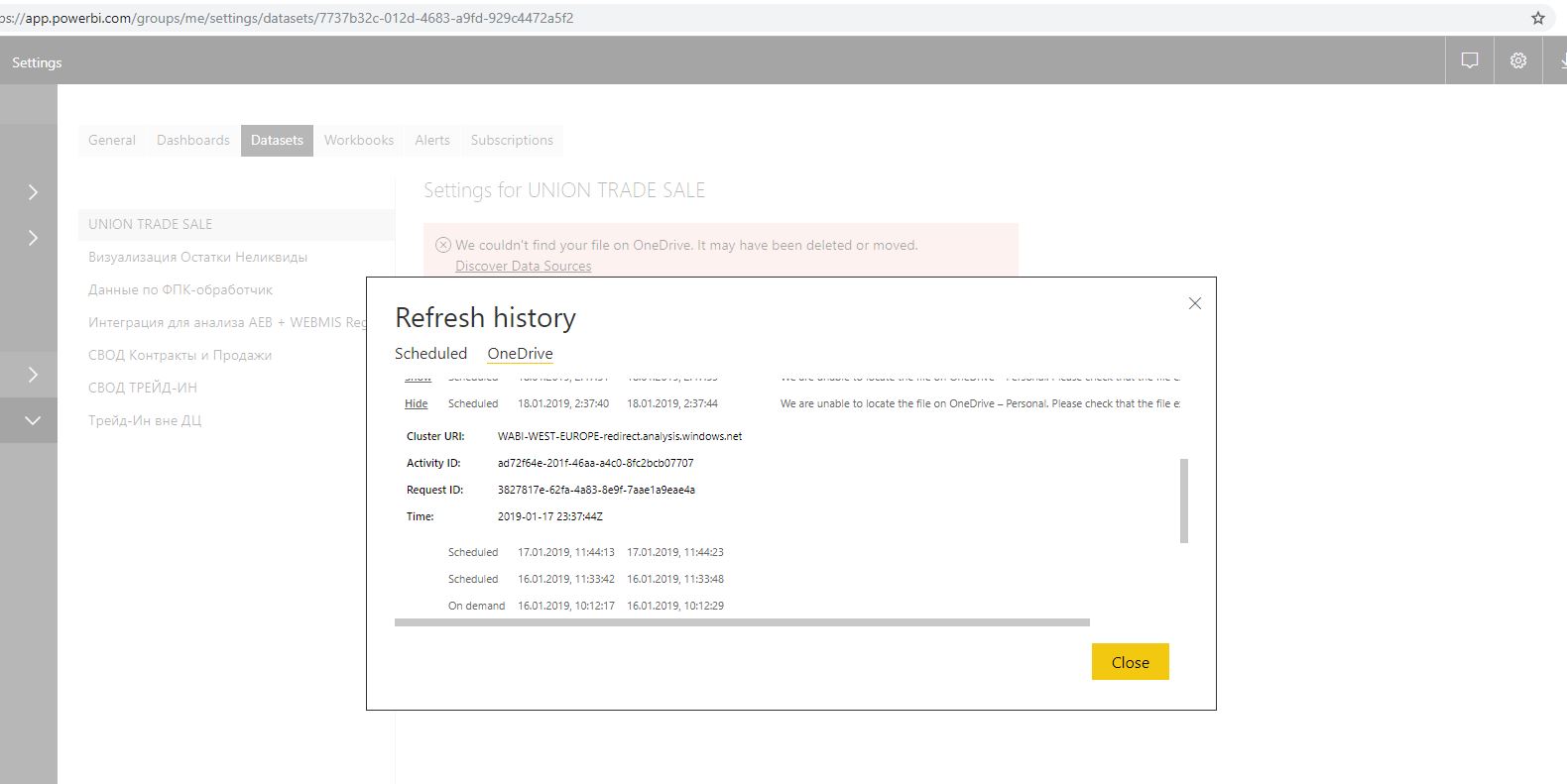Select Интеграция для анализа АЕВ dataset

227,322
